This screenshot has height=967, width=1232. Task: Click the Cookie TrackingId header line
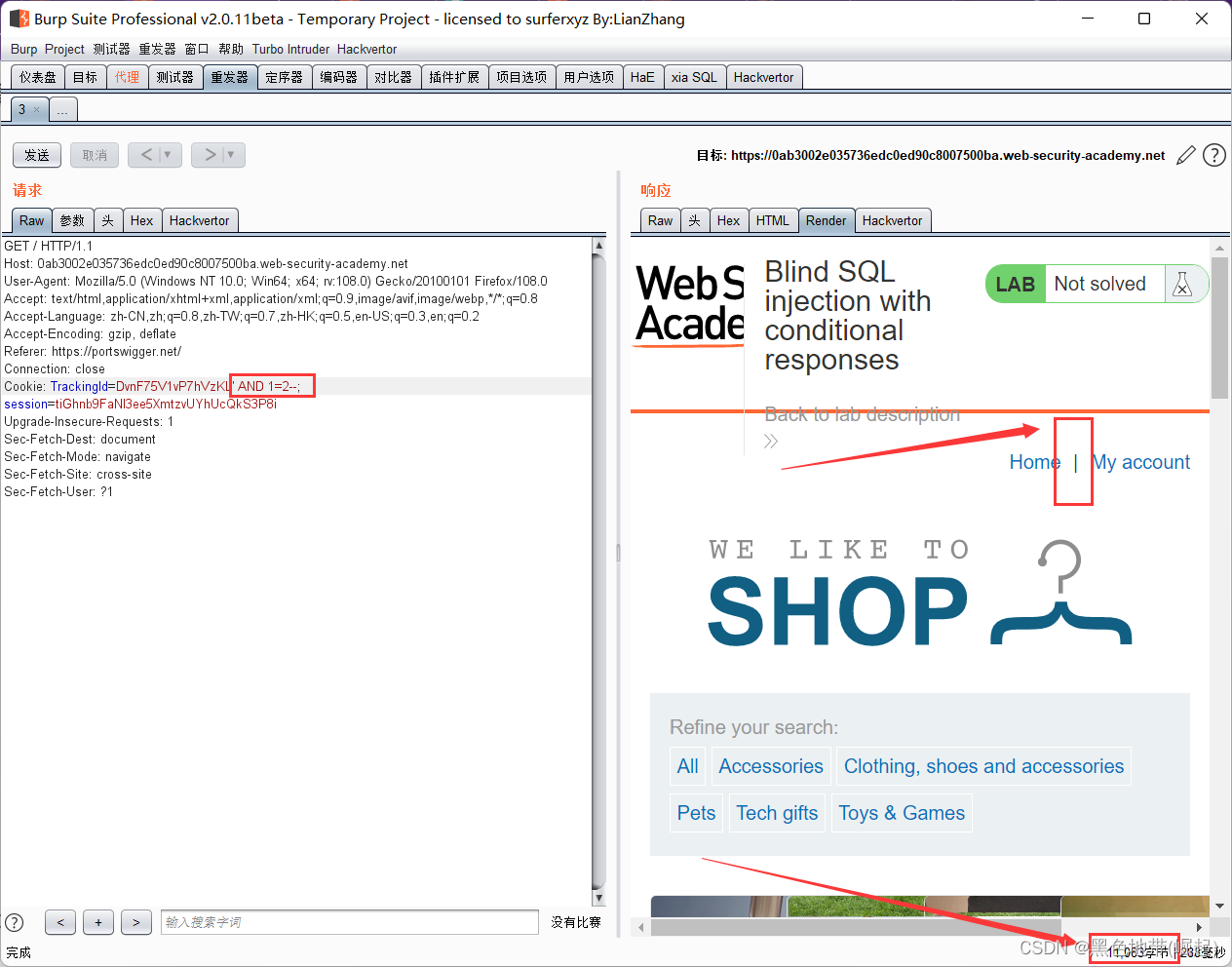pyautogui.click(x=296, y=386)
